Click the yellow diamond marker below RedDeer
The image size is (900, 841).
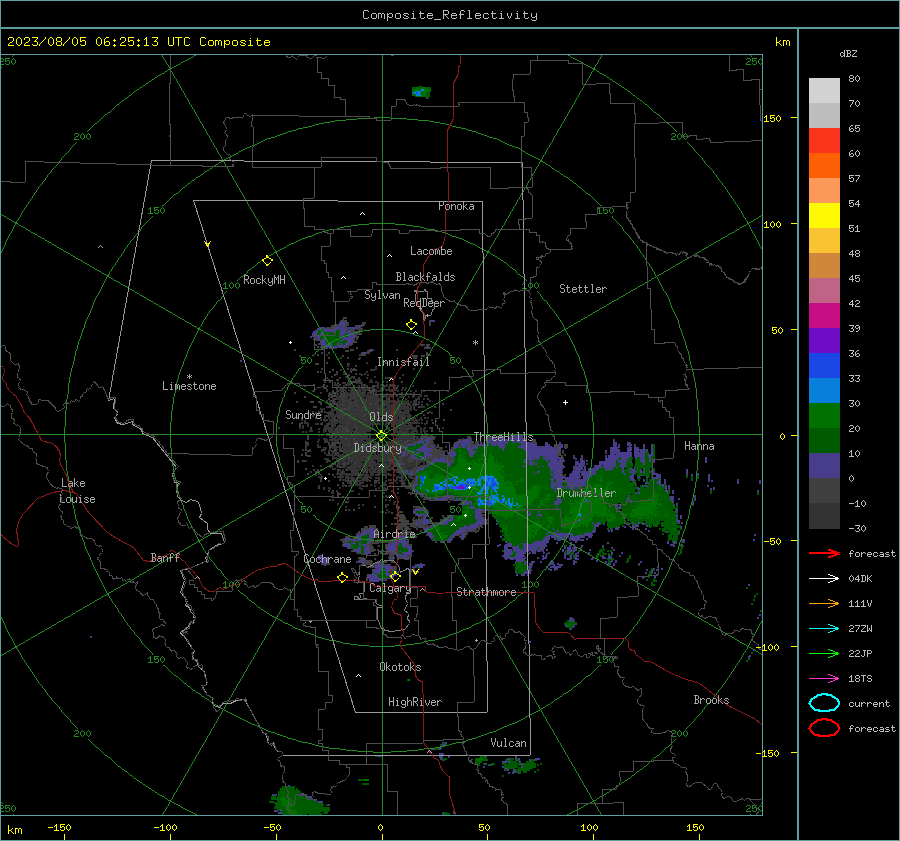pyautogui.click(x=411, y=325)
